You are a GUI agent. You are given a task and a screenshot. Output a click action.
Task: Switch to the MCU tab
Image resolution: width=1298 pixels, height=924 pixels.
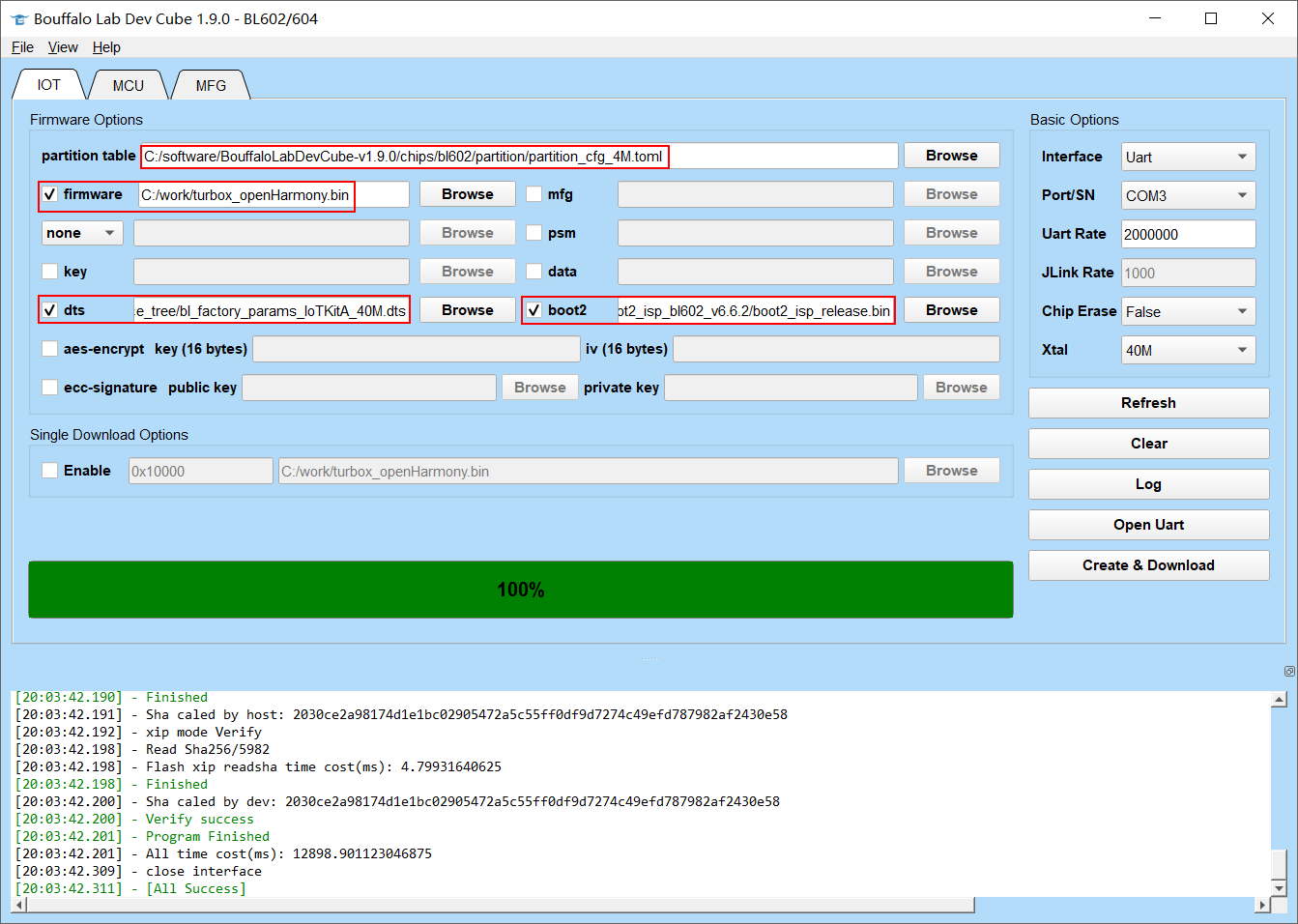click(x=128, y=85)
